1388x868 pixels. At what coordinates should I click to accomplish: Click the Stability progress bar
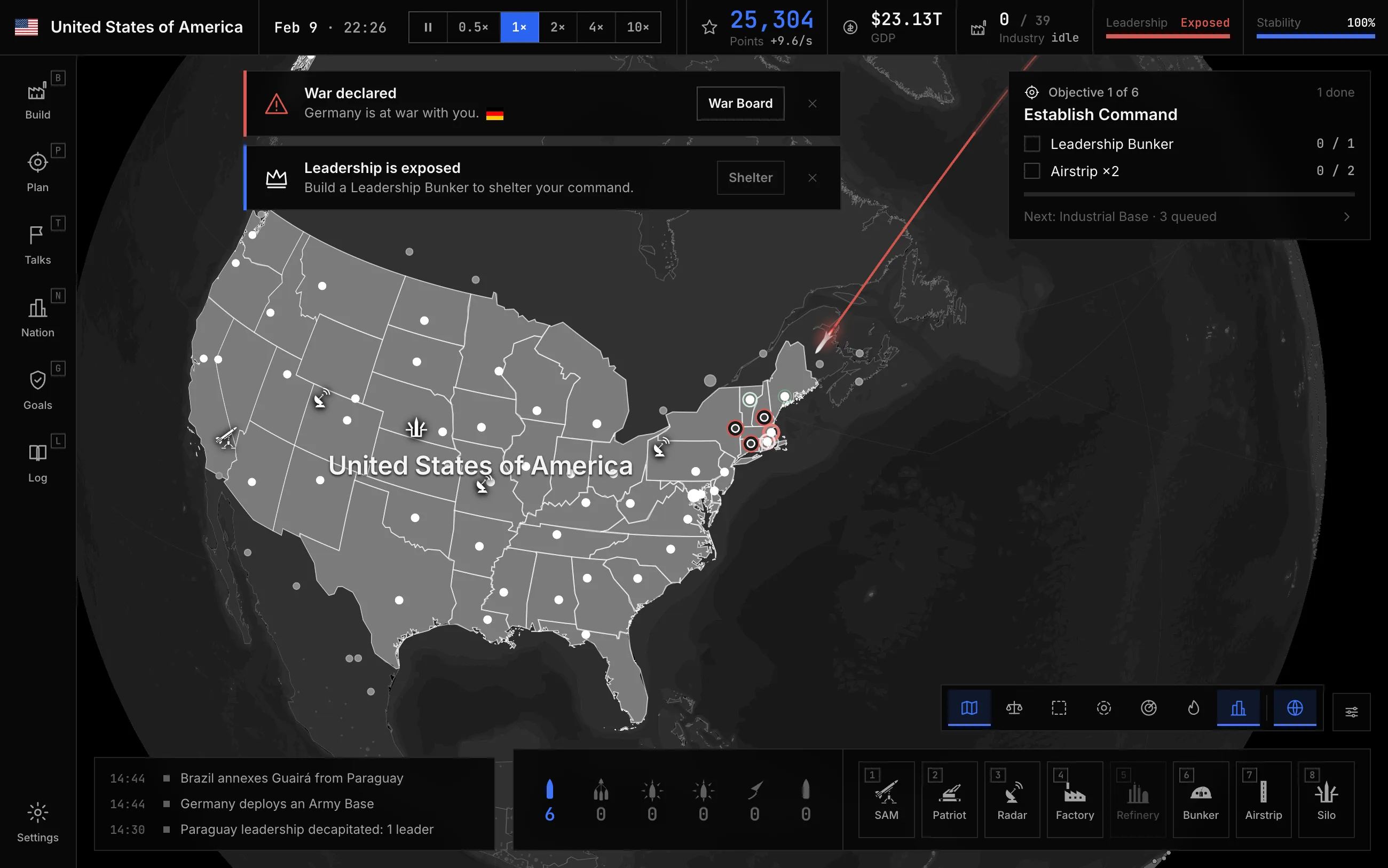1315,36
